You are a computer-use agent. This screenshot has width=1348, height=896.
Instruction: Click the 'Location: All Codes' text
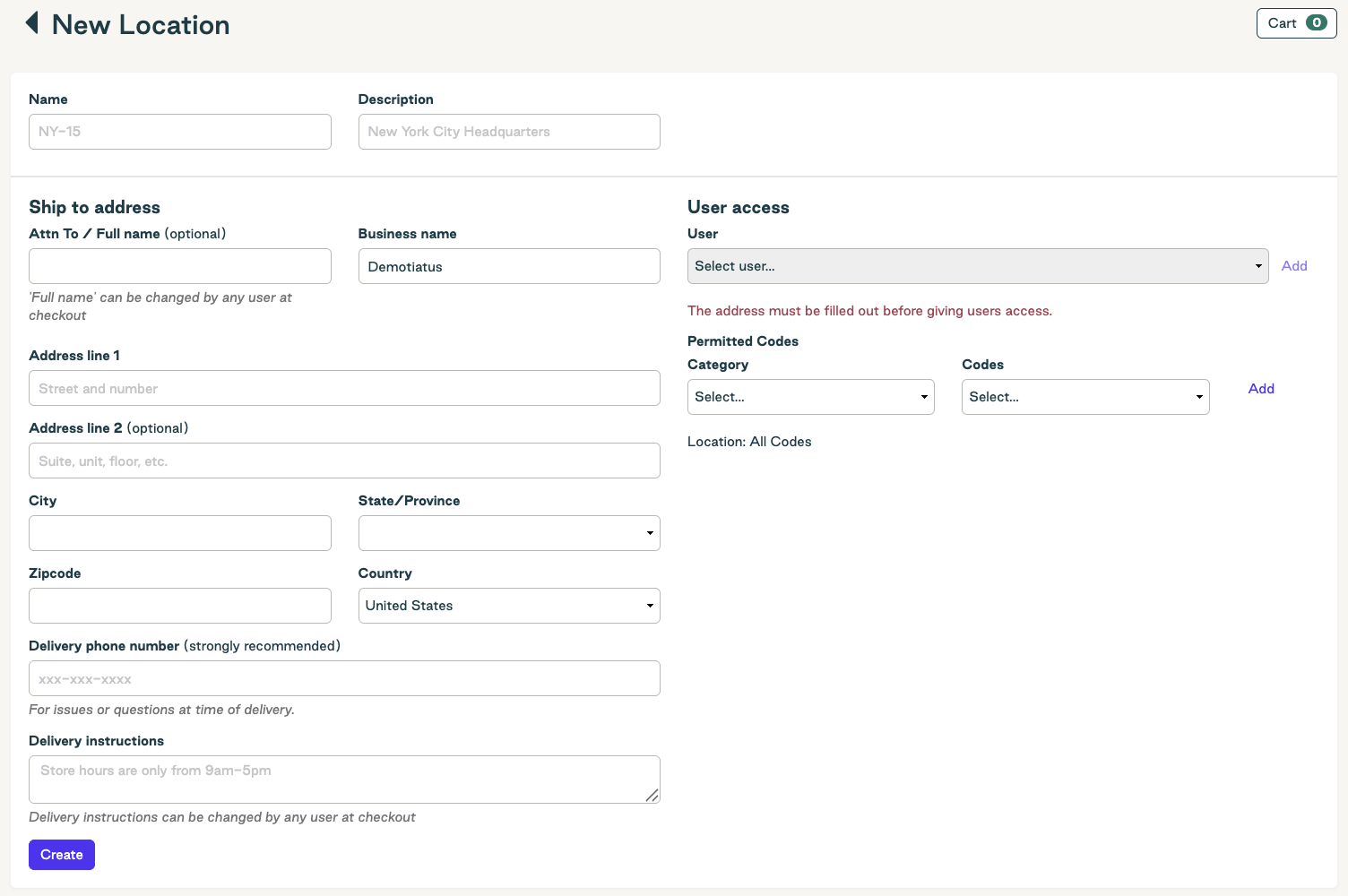[x=749, y=442]
